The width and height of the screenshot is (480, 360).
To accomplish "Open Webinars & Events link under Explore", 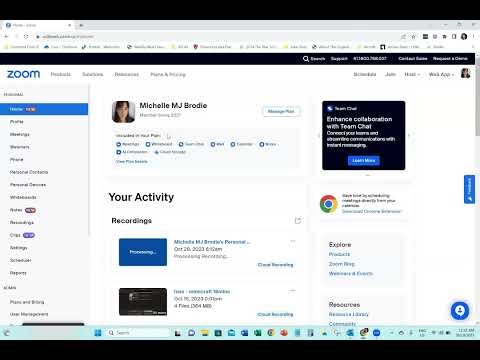I will 351,273.
